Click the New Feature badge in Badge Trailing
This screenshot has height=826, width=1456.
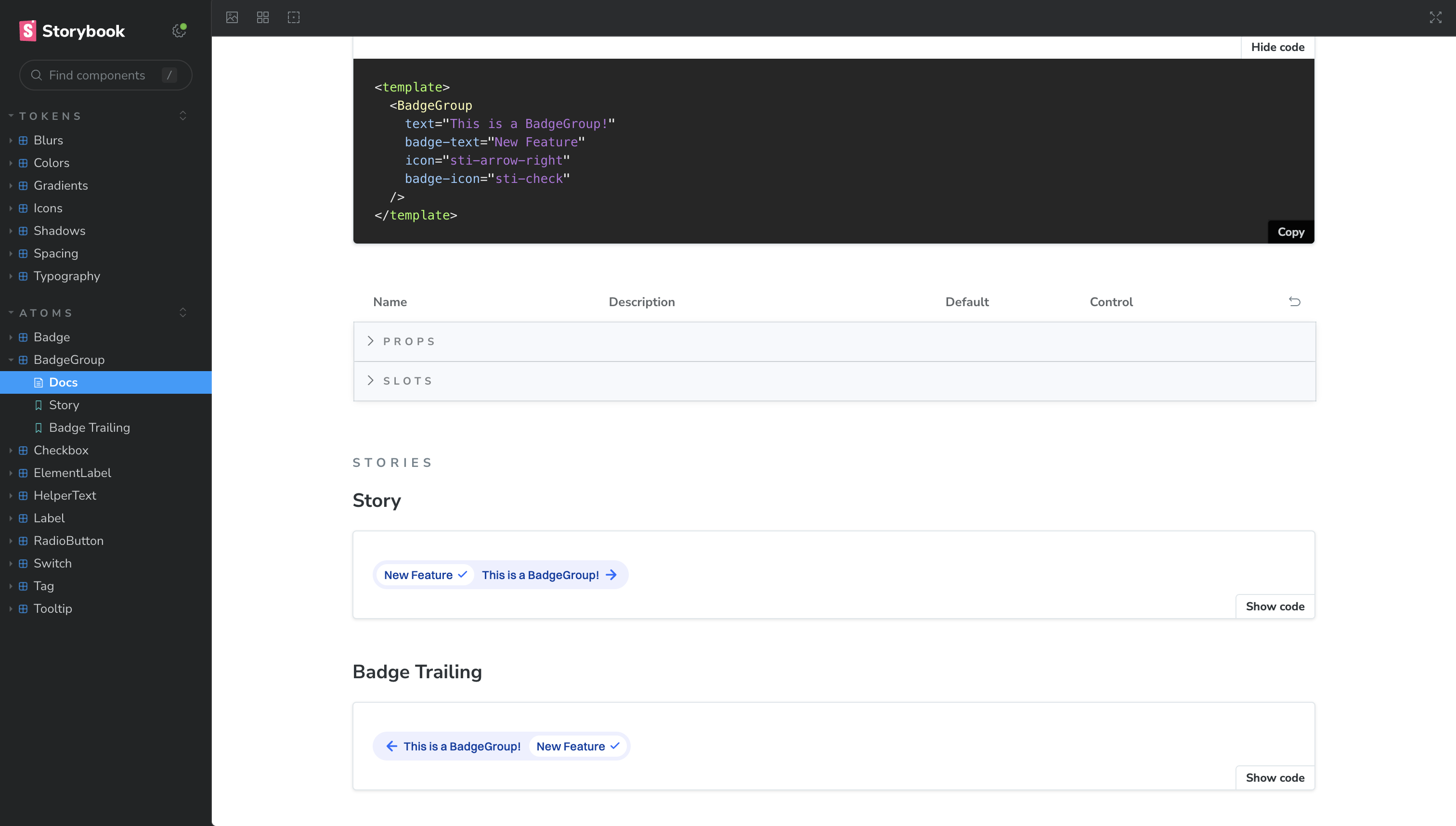[x=578, y=746]
